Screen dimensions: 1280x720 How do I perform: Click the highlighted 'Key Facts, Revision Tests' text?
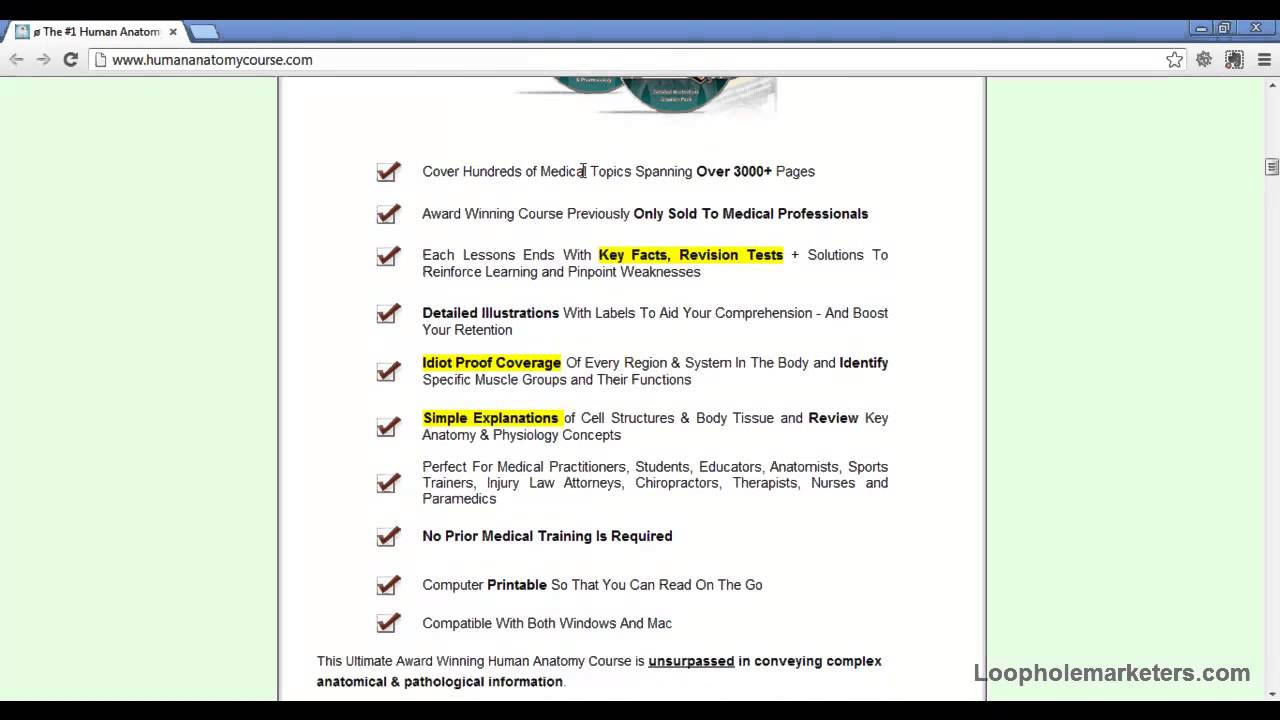pos(691,255)
